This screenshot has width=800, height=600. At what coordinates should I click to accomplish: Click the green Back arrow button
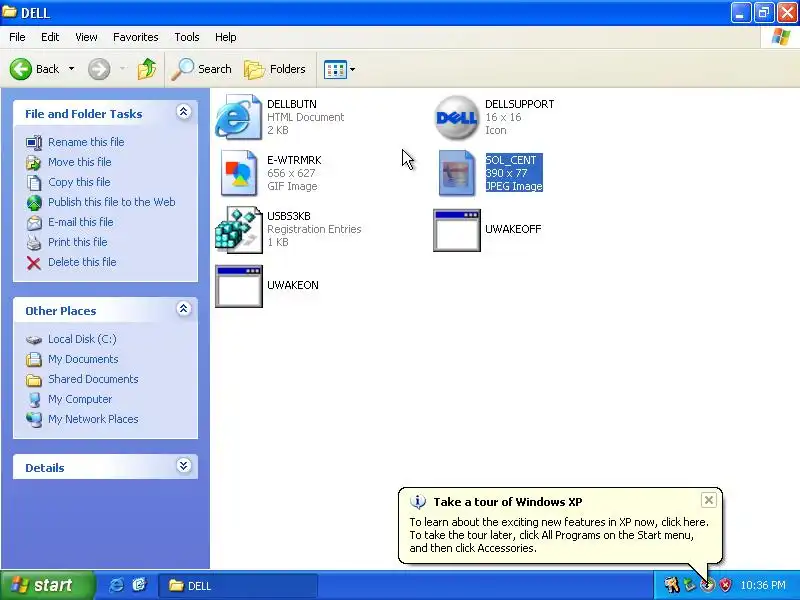pyautogui.click(x=21, y=69)
